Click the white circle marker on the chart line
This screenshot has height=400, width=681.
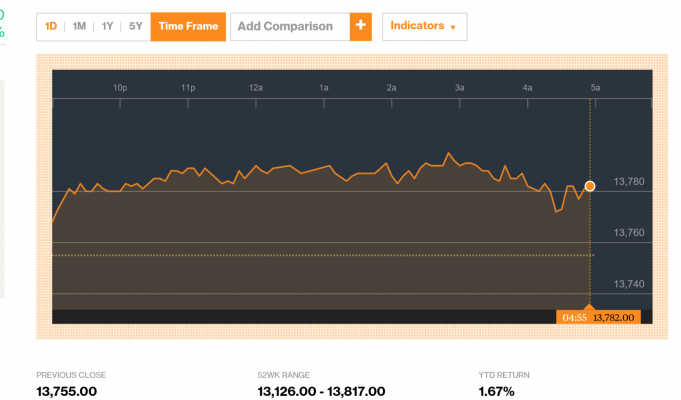coord(590,186)
